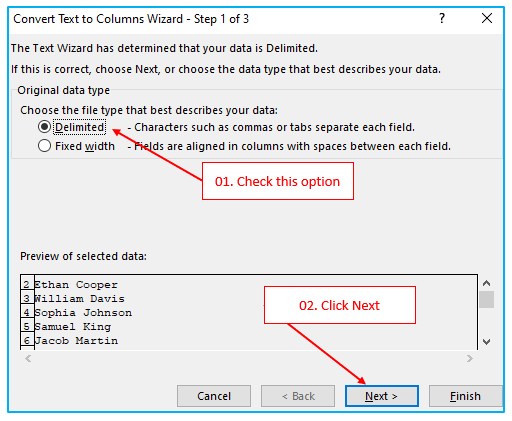Click the Finish button

pos(465,396)
